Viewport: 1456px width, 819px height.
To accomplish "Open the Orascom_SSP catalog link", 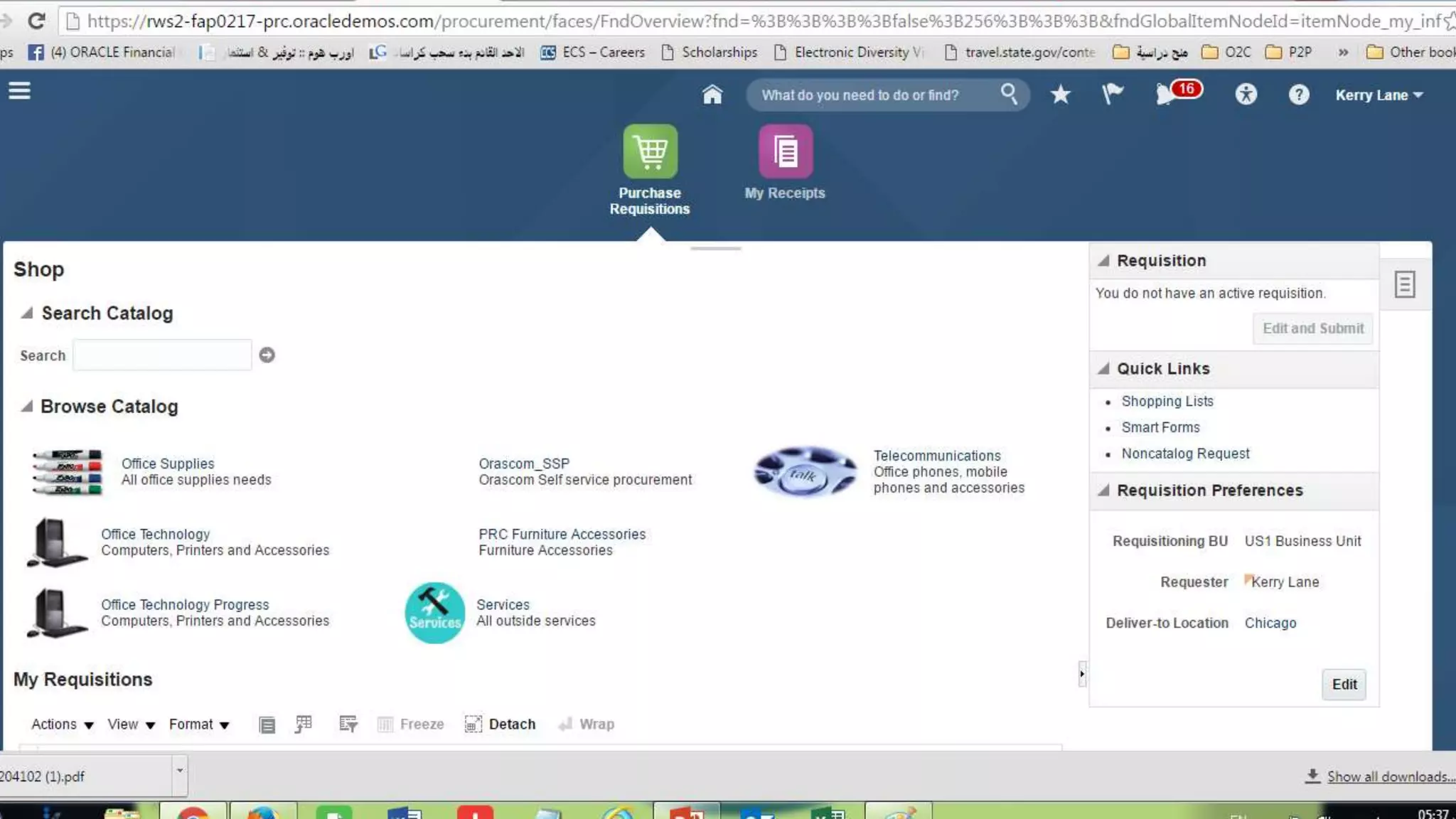I will 524,464.
